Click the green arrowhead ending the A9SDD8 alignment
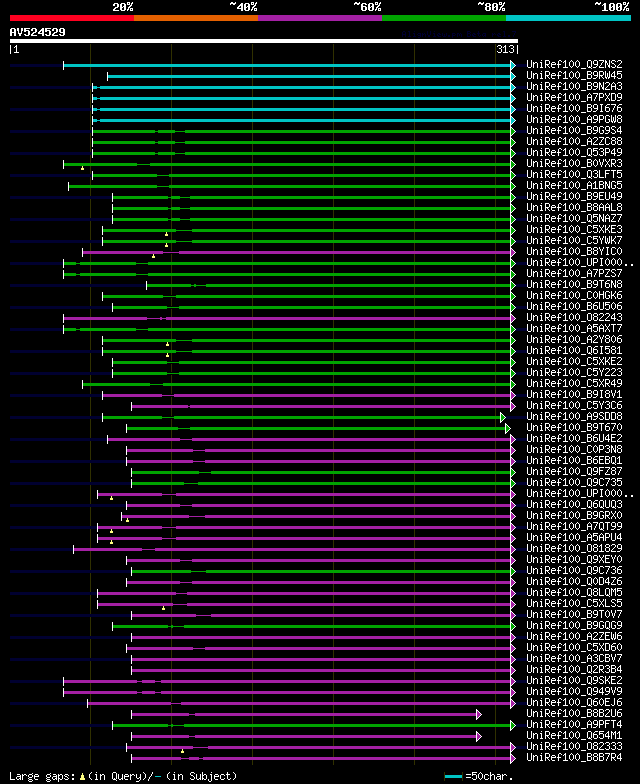This screenshot has width=640, height=784. pyautogui.click(x=503, y=418)
